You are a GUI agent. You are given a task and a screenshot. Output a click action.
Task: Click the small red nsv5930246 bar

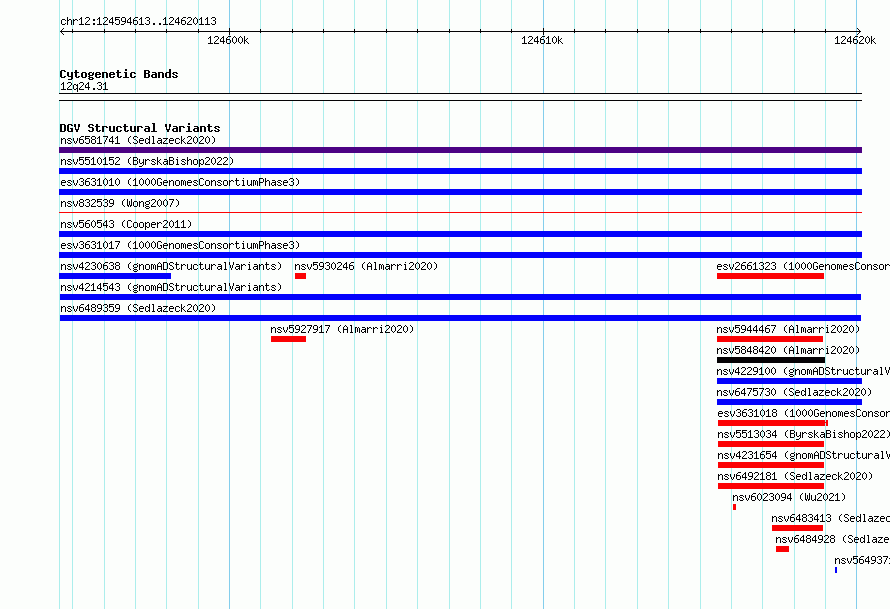[x=300, y=276]
